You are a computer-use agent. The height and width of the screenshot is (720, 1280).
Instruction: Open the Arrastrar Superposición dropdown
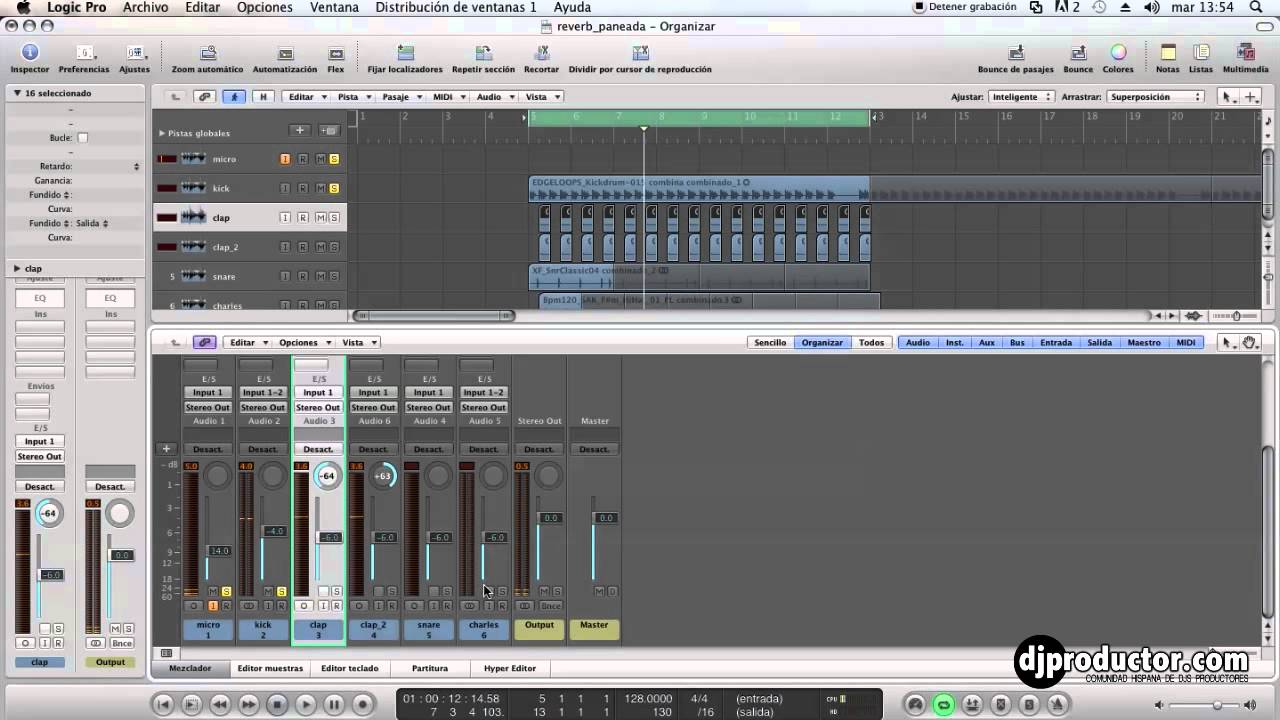pos(1155,97)
